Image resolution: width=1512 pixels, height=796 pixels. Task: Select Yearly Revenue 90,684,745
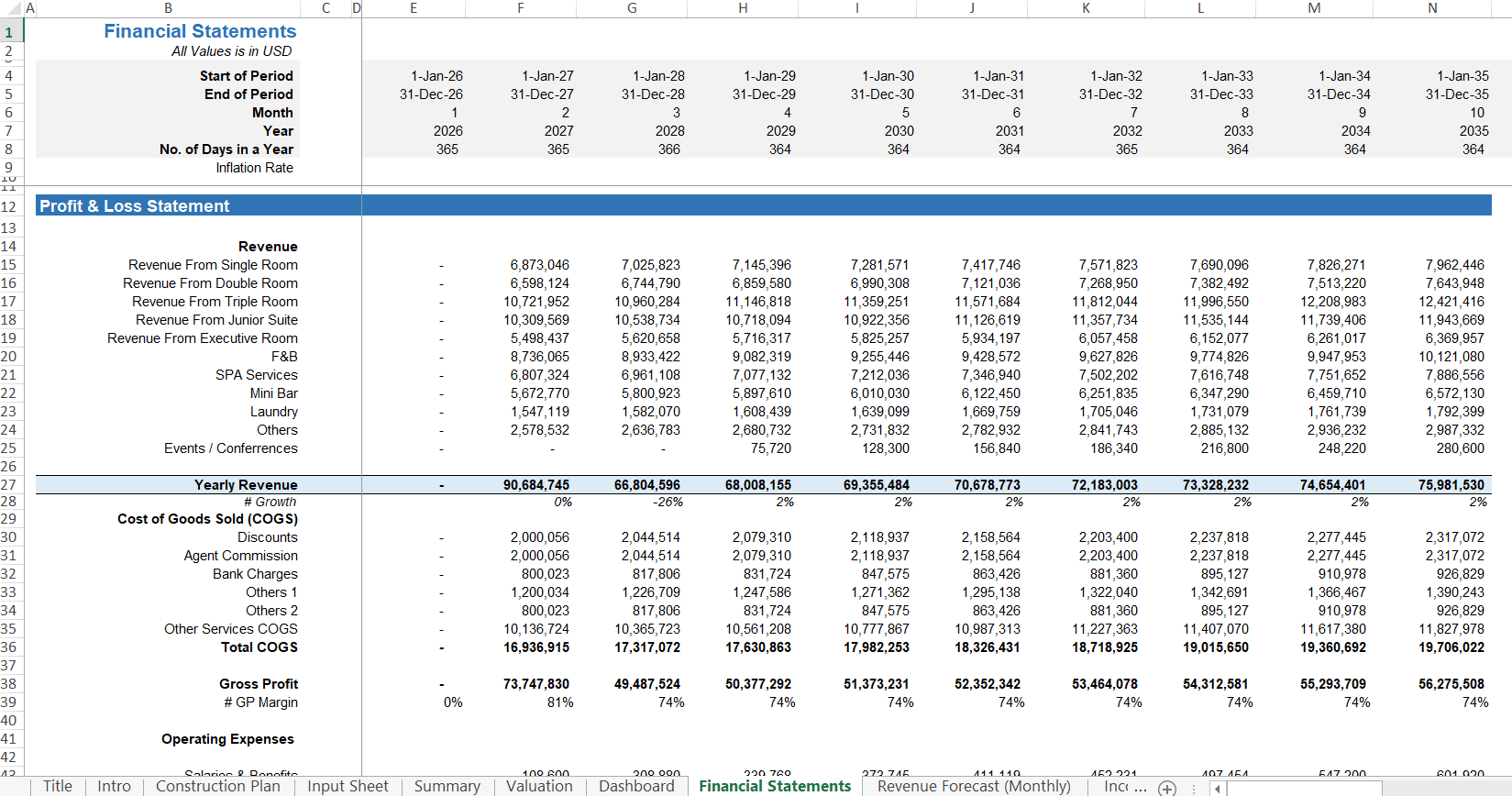[536, 485]
